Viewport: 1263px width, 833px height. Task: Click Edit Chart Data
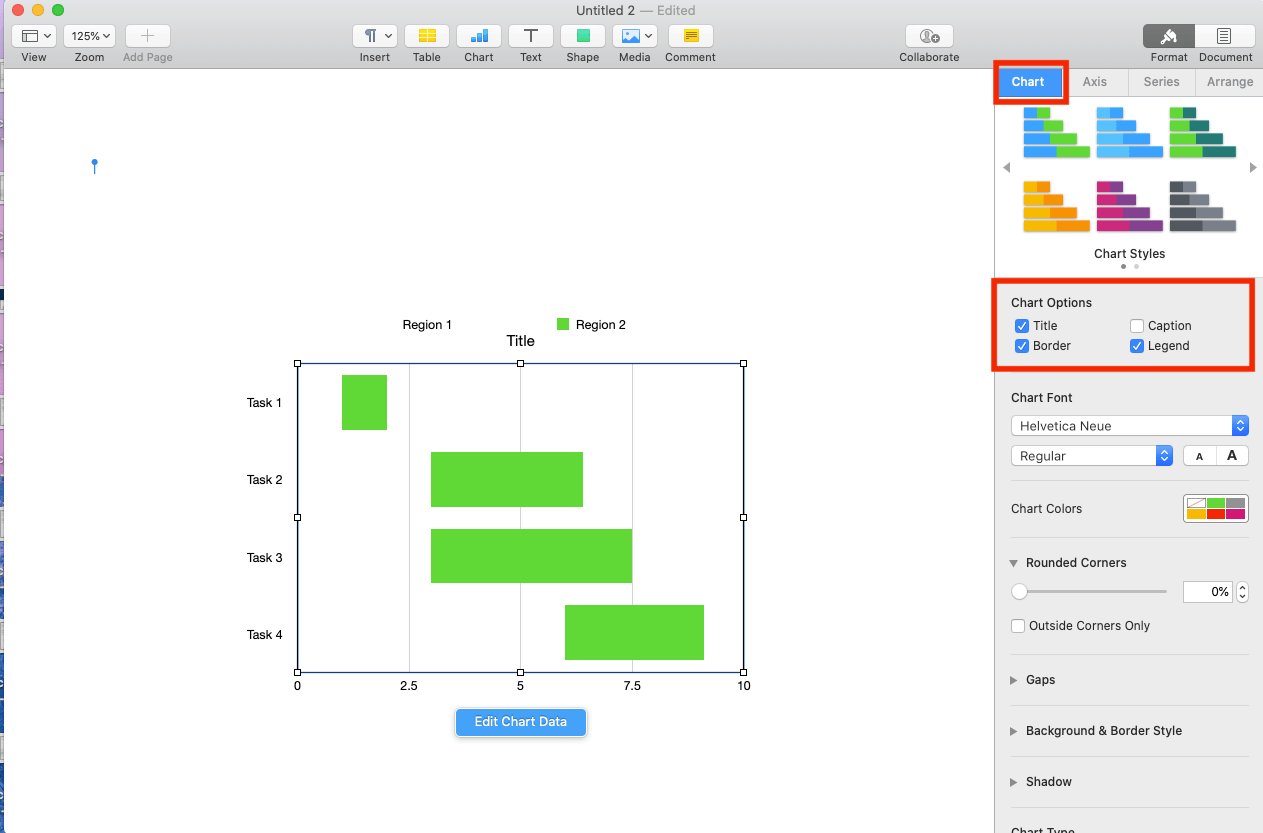click(x=520, y=722)
